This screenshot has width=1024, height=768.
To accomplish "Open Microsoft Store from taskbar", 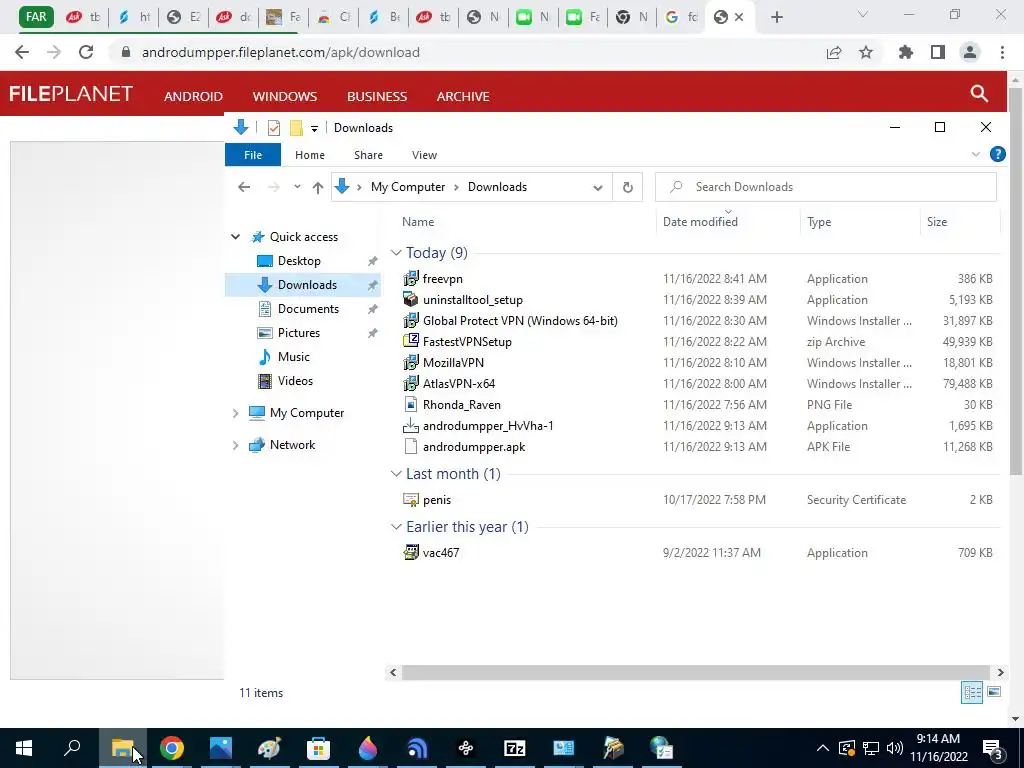I will pos(318,748).
